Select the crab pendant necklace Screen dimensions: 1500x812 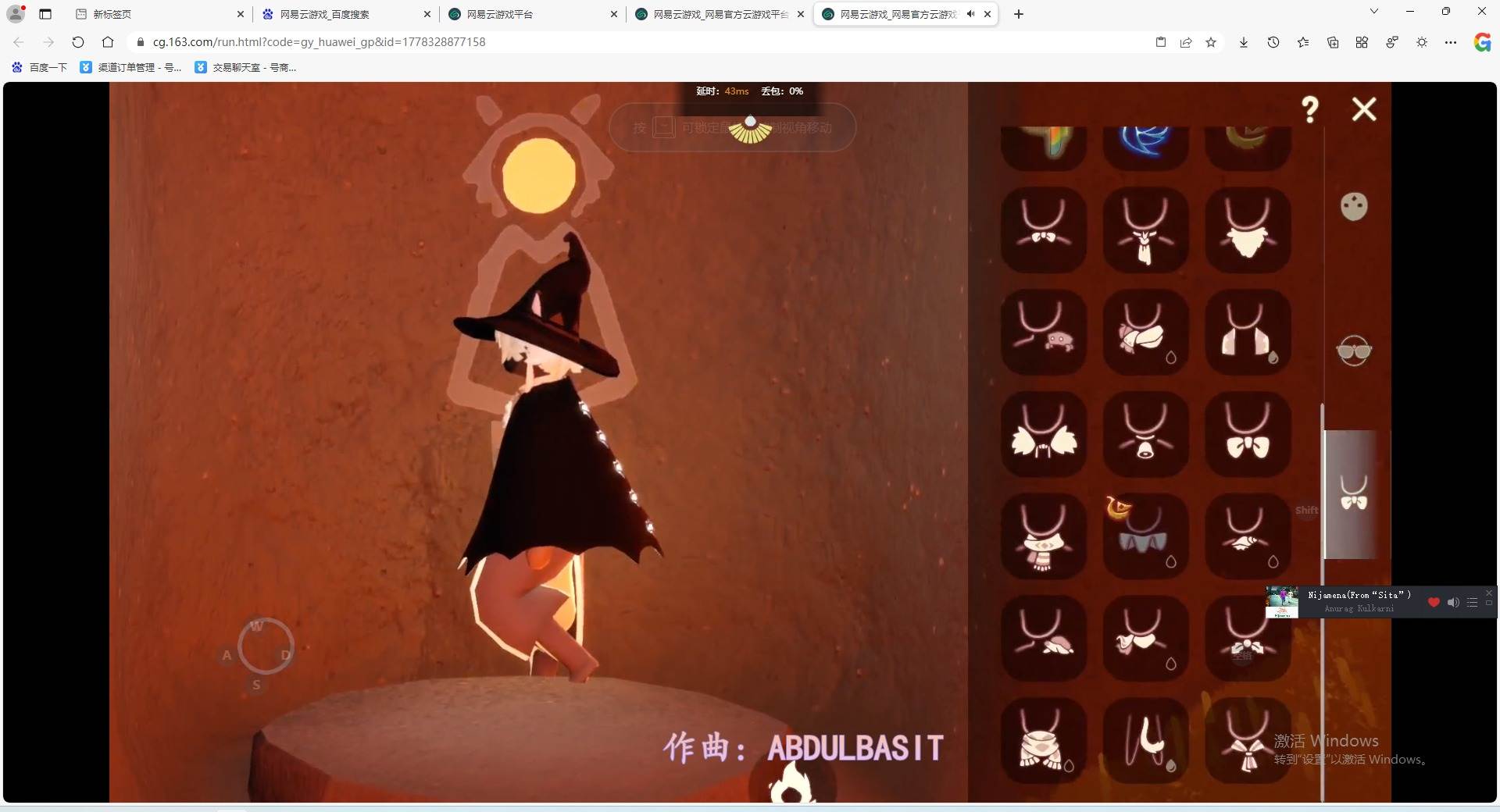click(1044, 332)
